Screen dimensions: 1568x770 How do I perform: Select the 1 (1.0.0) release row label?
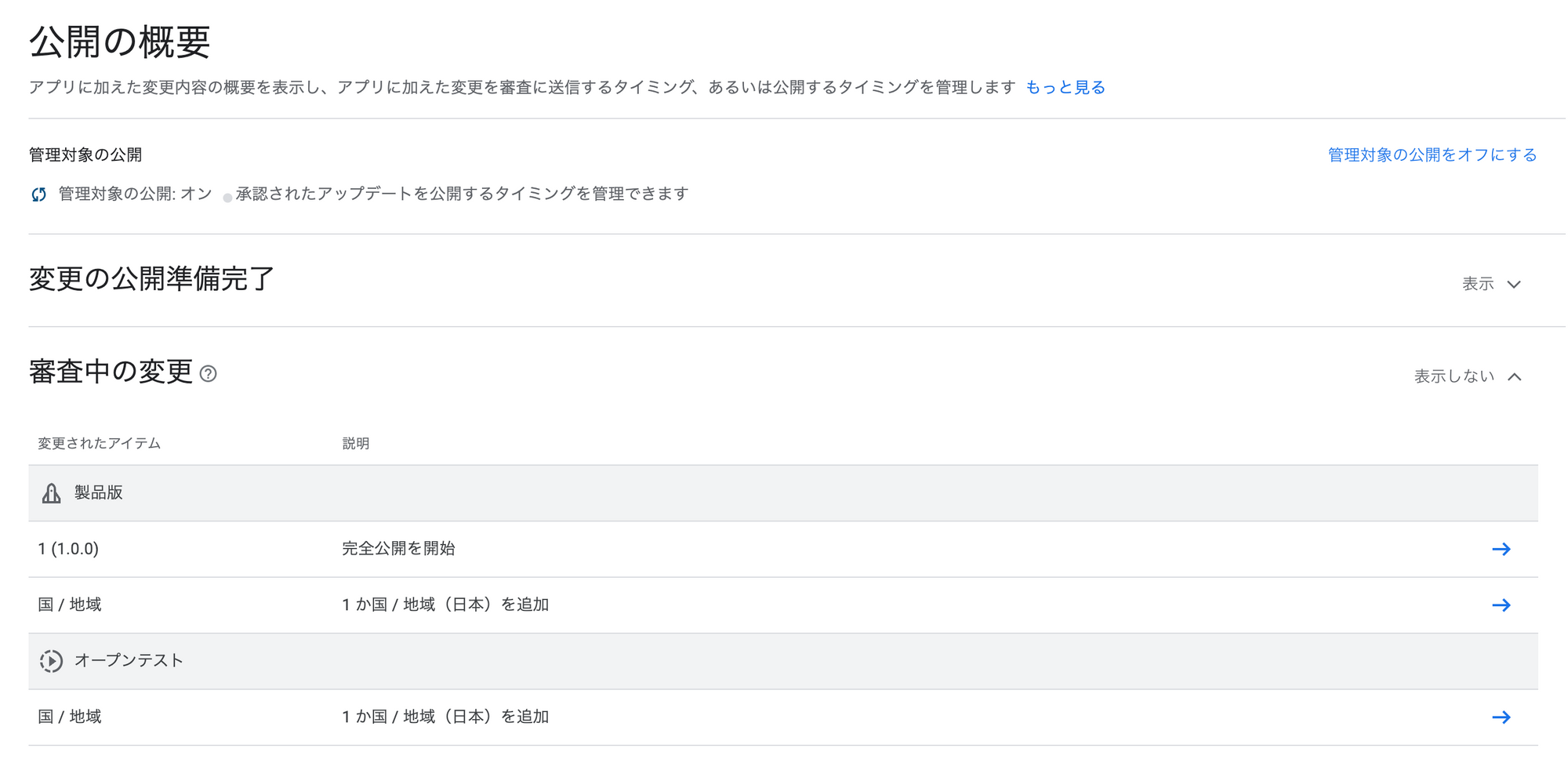68,549
